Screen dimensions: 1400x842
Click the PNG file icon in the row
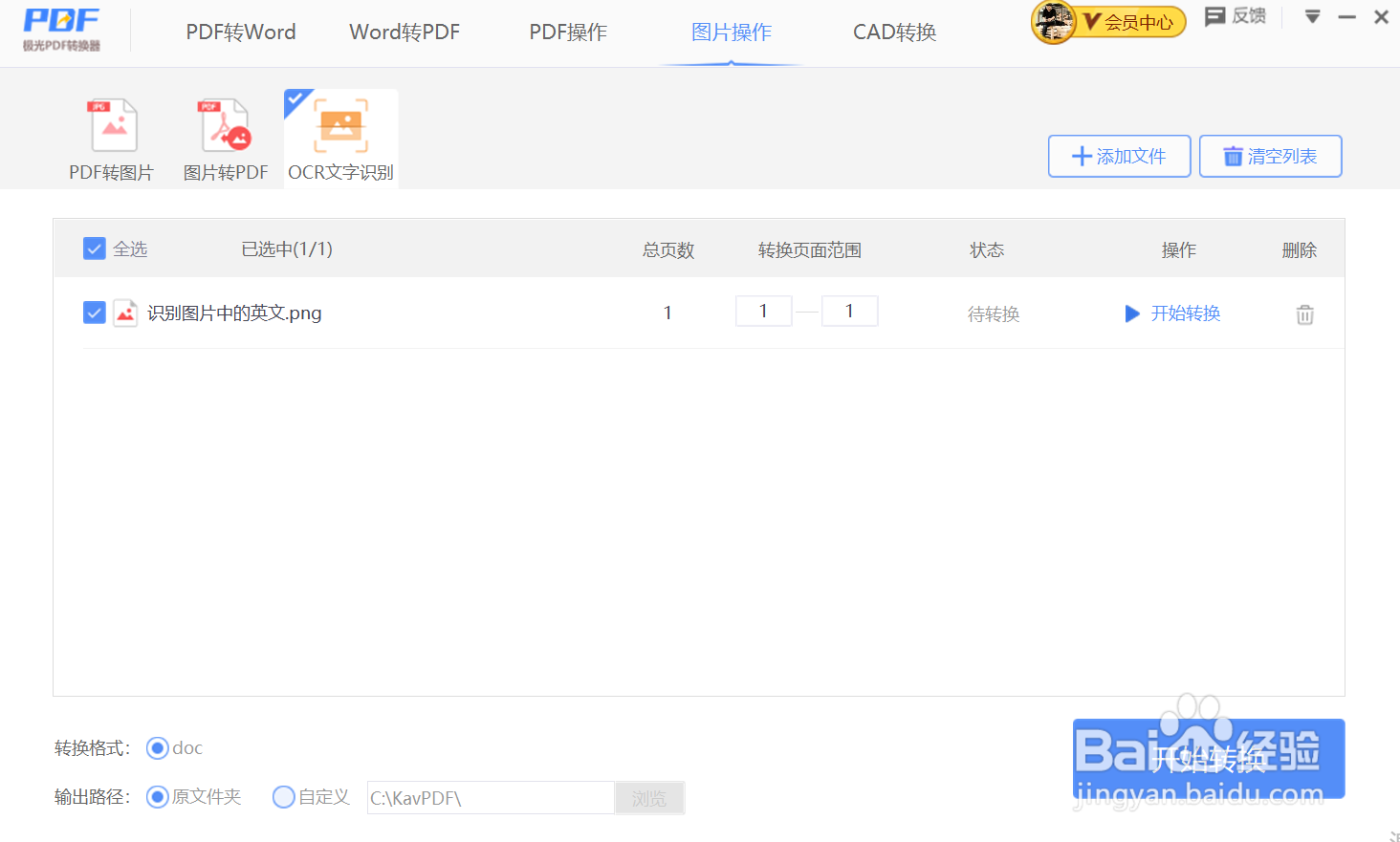(125, 313)
